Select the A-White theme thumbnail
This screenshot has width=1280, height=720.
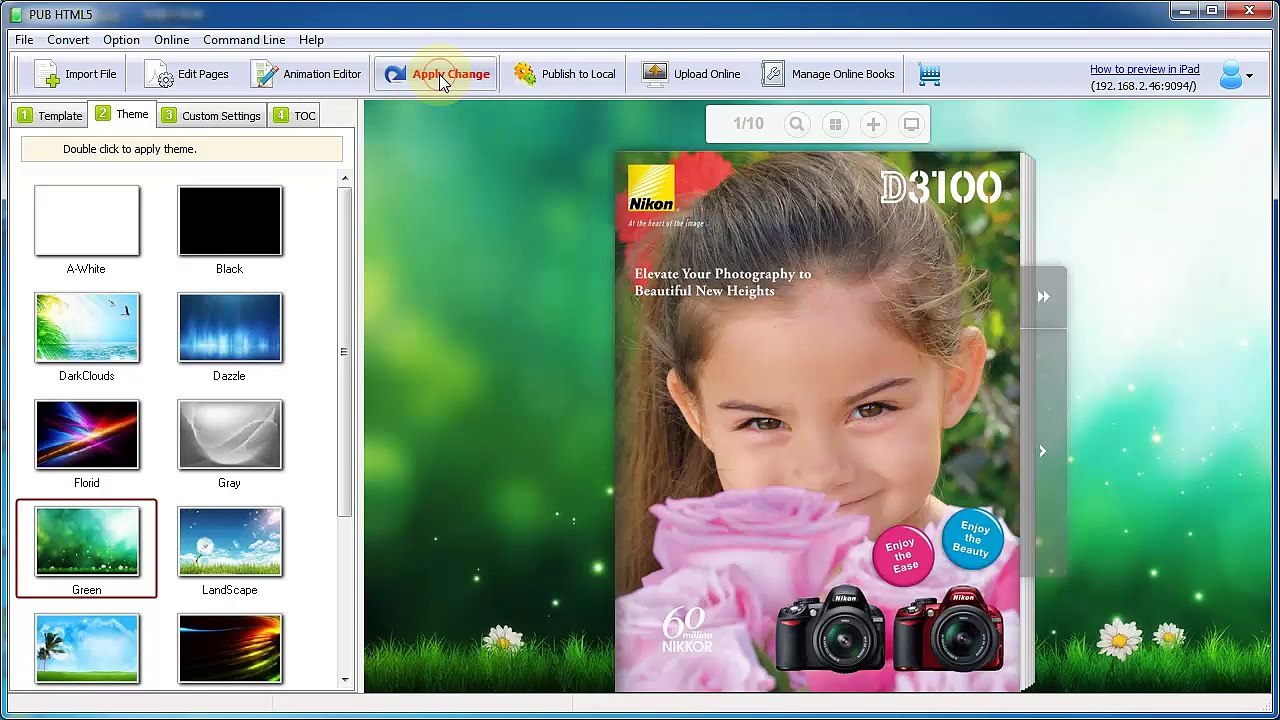click(x=87, y=221)
